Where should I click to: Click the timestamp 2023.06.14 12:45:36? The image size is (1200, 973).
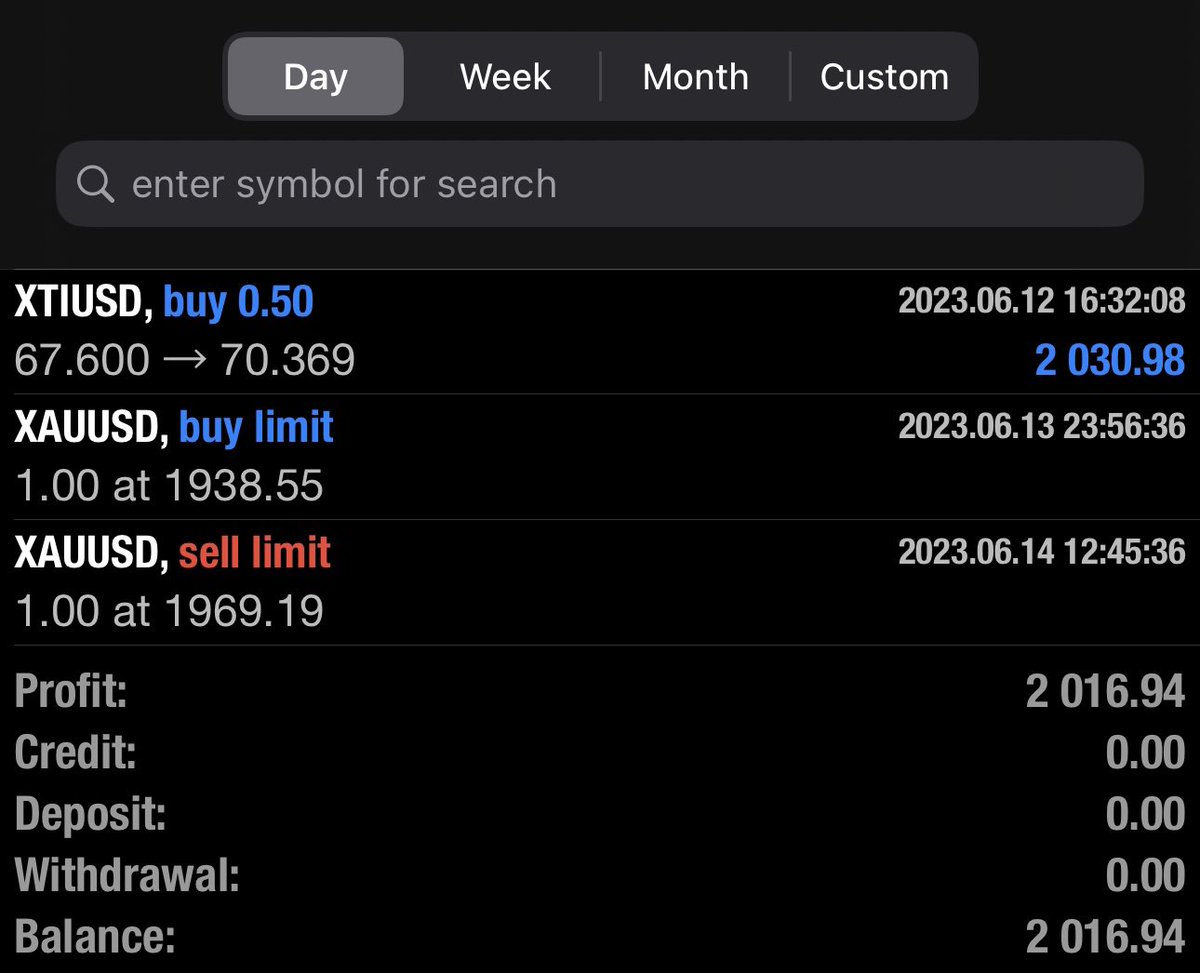(1042, 552)
